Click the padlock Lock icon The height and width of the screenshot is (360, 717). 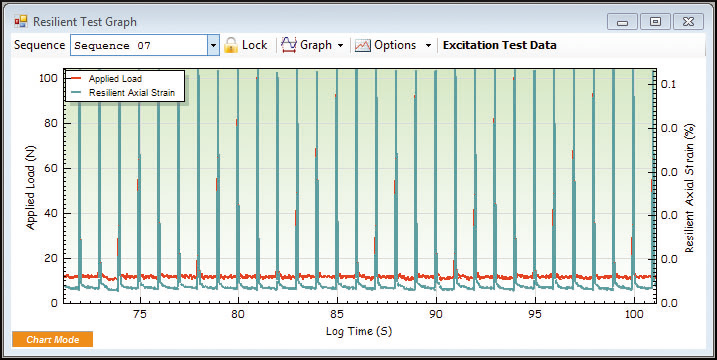point(231,45)
